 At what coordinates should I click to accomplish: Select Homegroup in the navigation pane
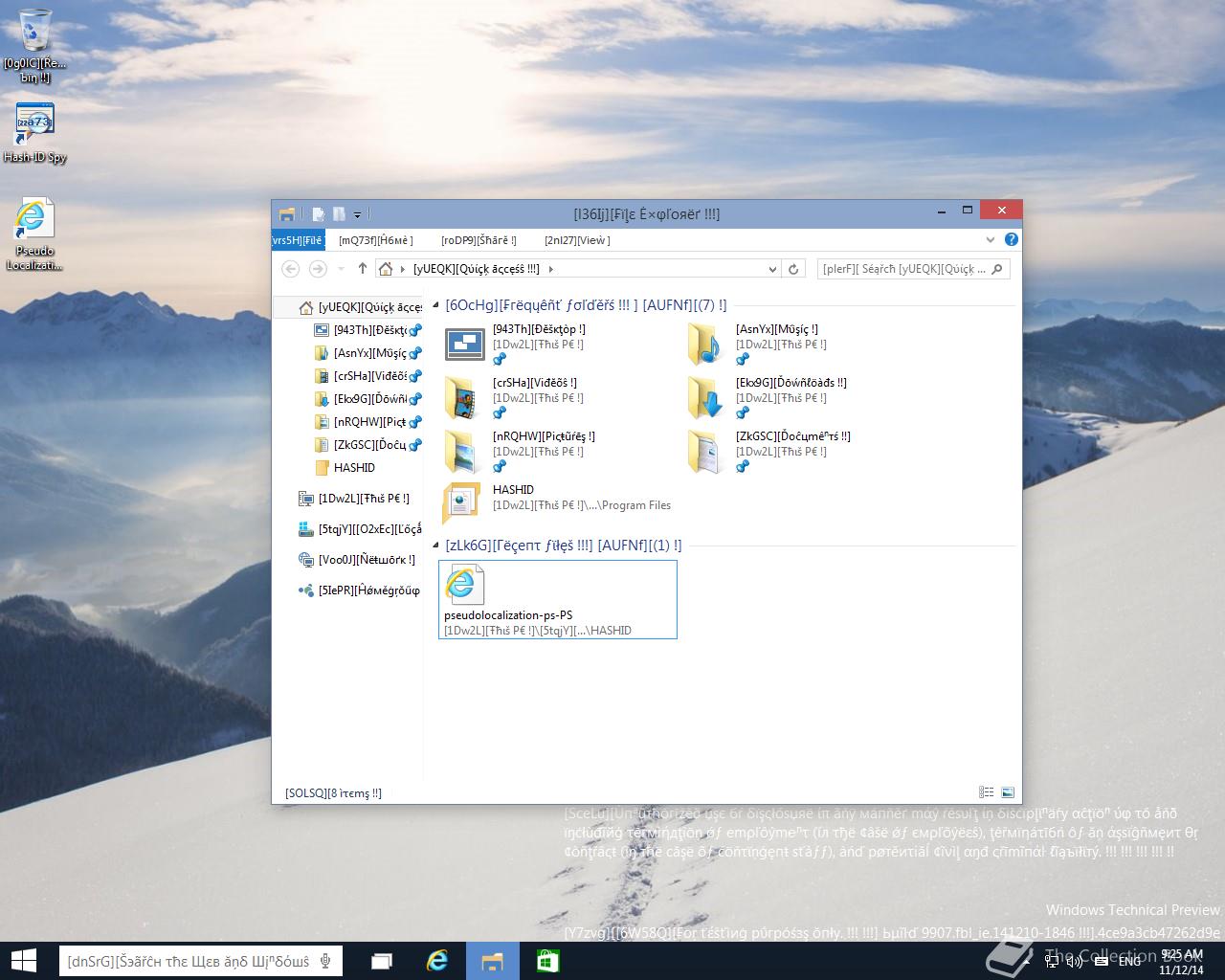[360, 590]
